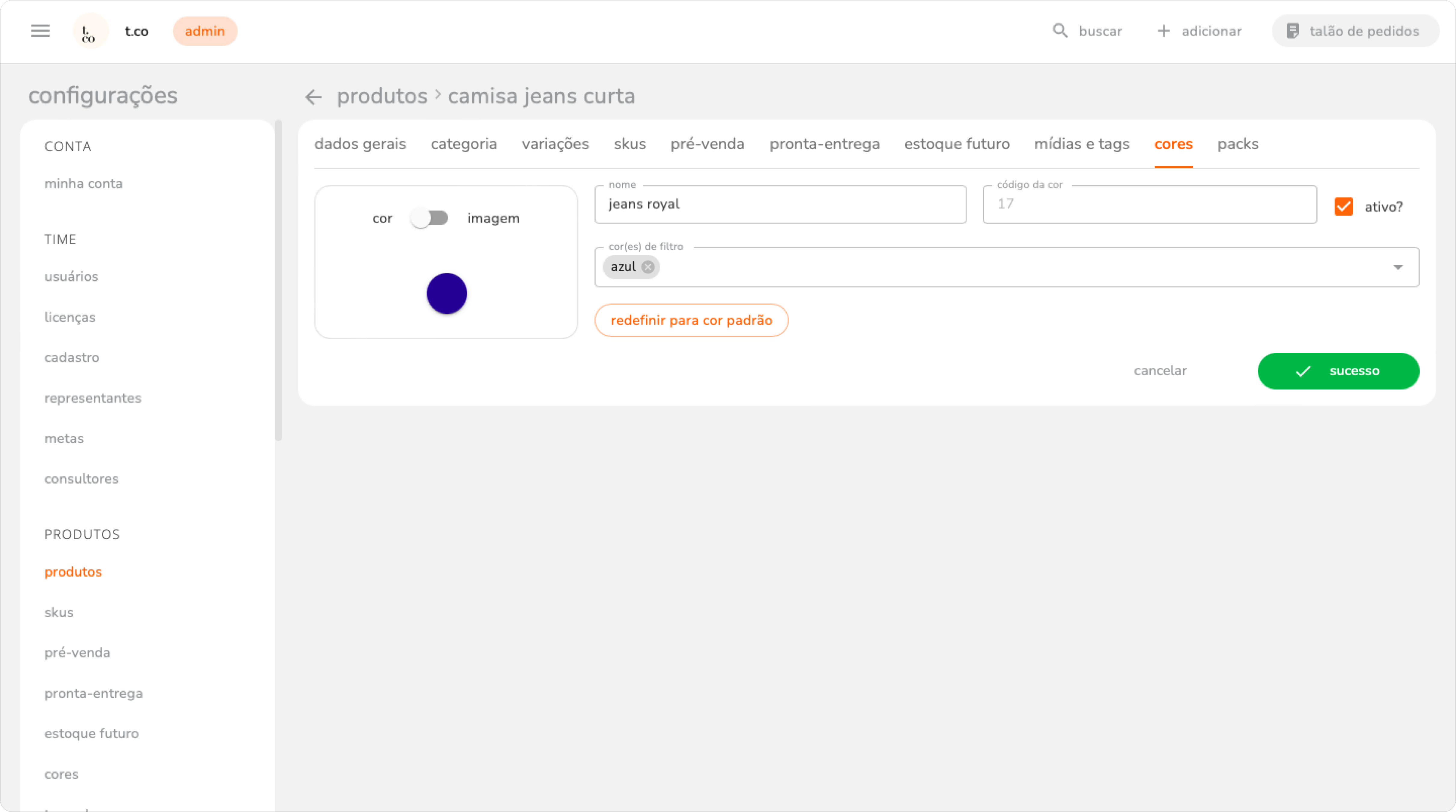Image resolution: width=1456 pixels, height=812 pixels.
Task: Switch to the mídias e tags tab
Action: coord(1081,144)
